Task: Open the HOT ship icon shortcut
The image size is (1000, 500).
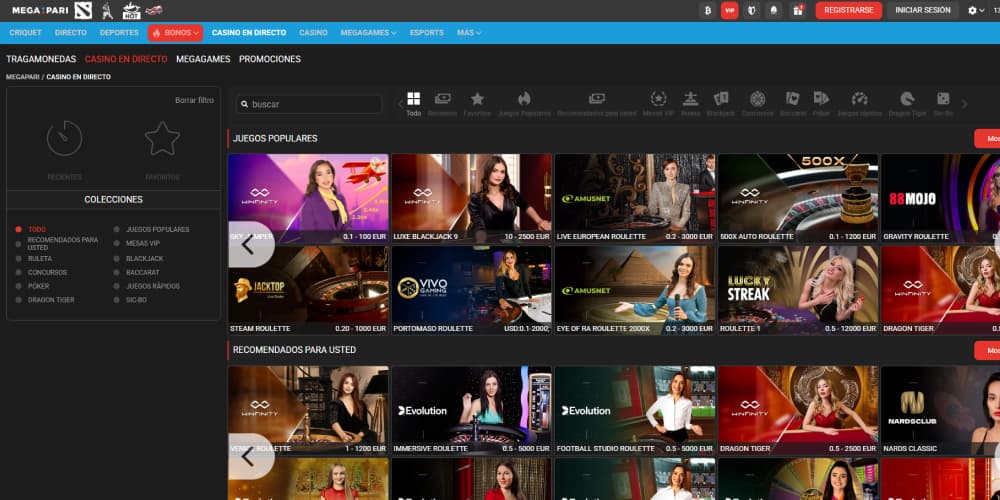Action: 131,10
